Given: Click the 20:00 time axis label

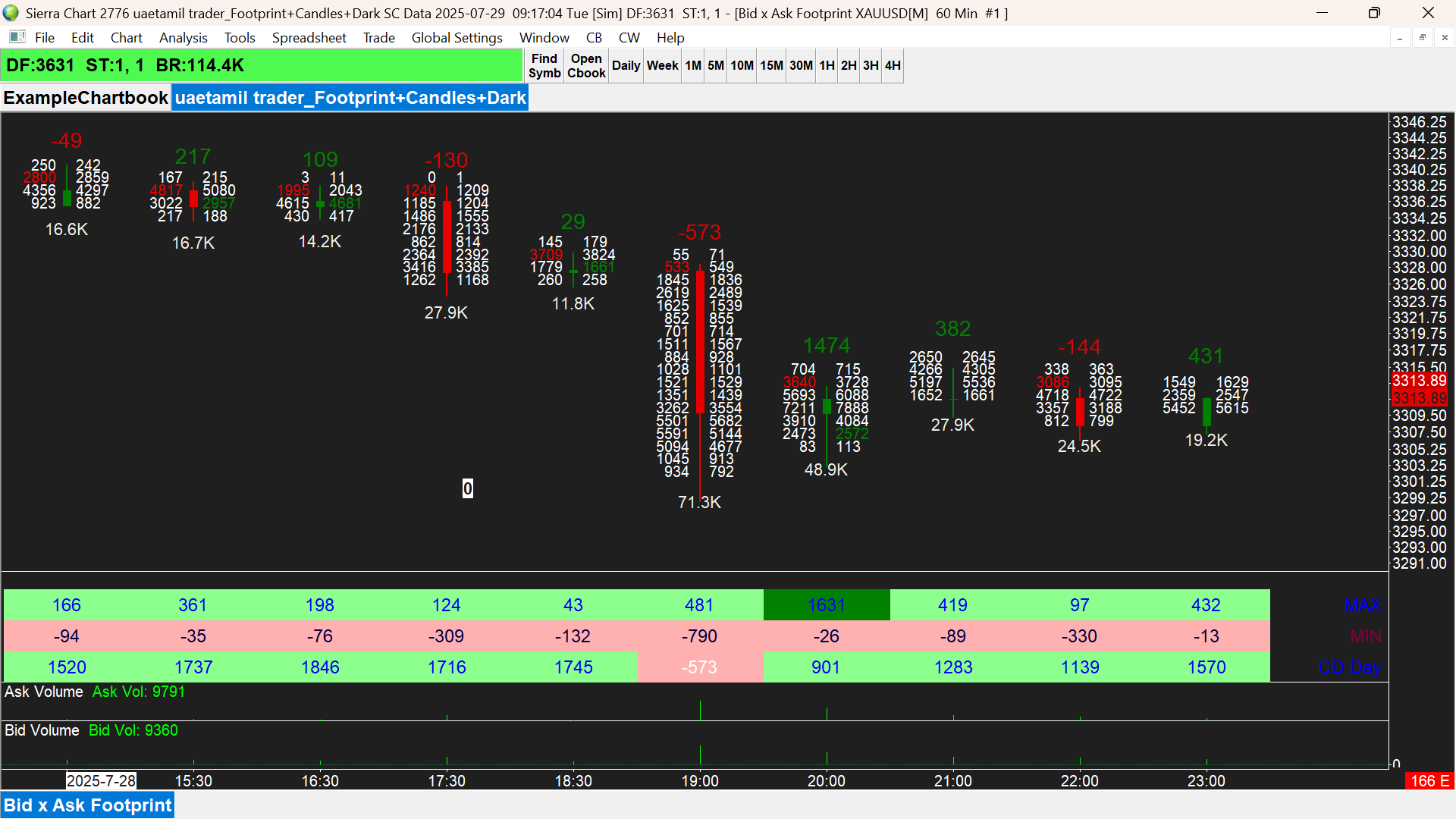Looking at the screenshot, I should click(826, 781).
